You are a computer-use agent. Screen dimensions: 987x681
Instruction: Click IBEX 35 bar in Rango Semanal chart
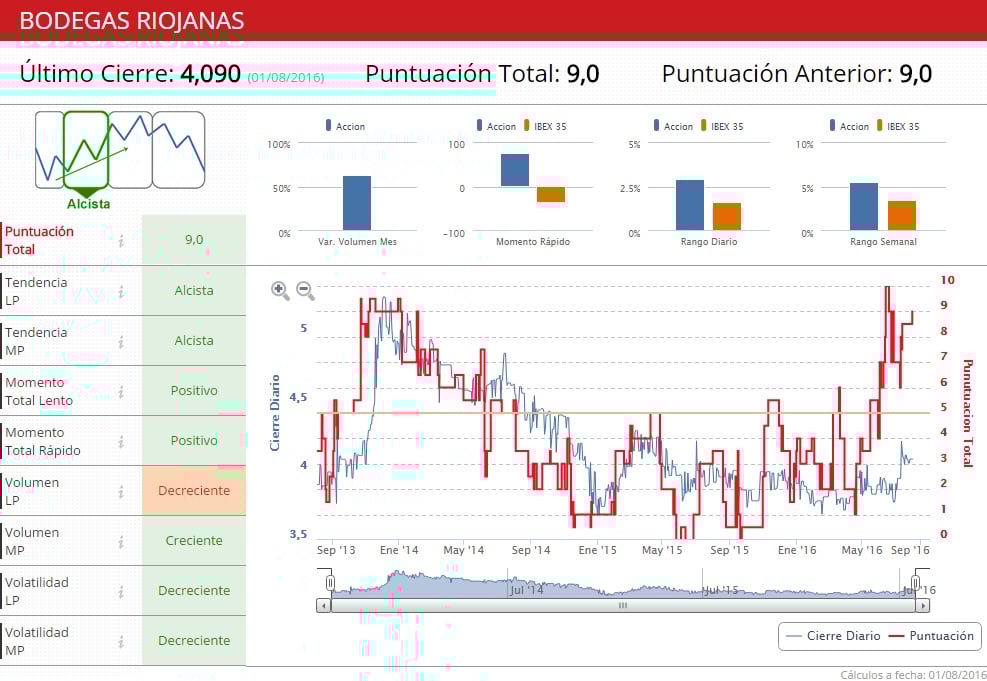click(x=902, y=215)
